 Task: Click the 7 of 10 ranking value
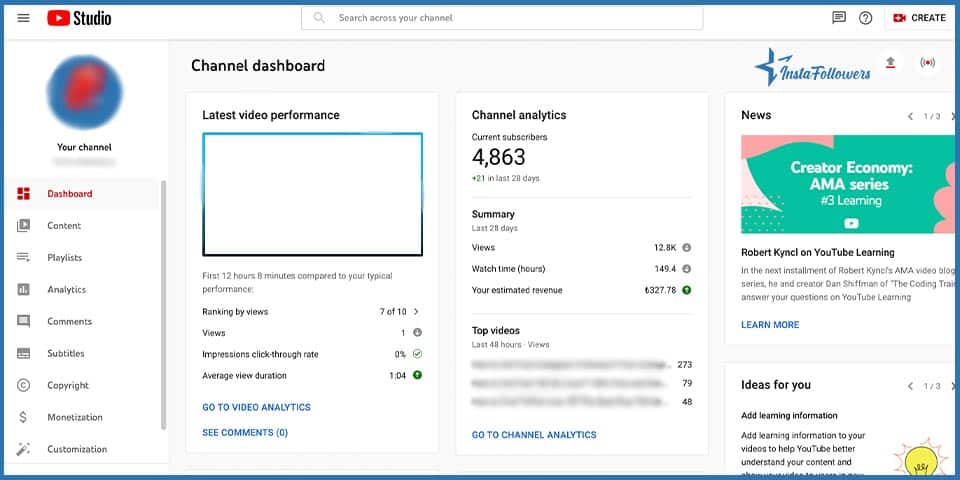pos(393,312)
